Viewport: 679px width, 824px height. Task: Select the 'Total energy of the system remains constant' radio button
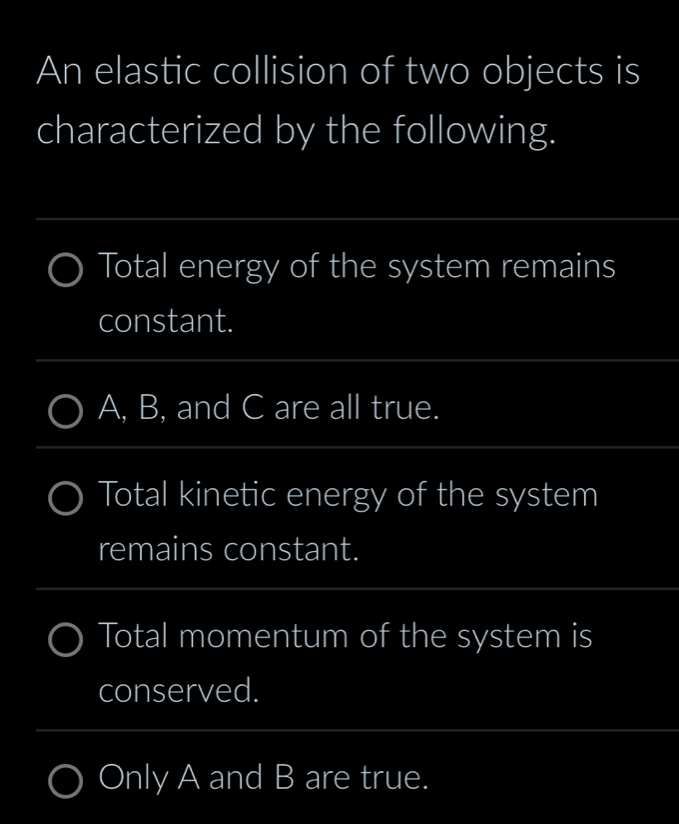click(x=68, y=270)
